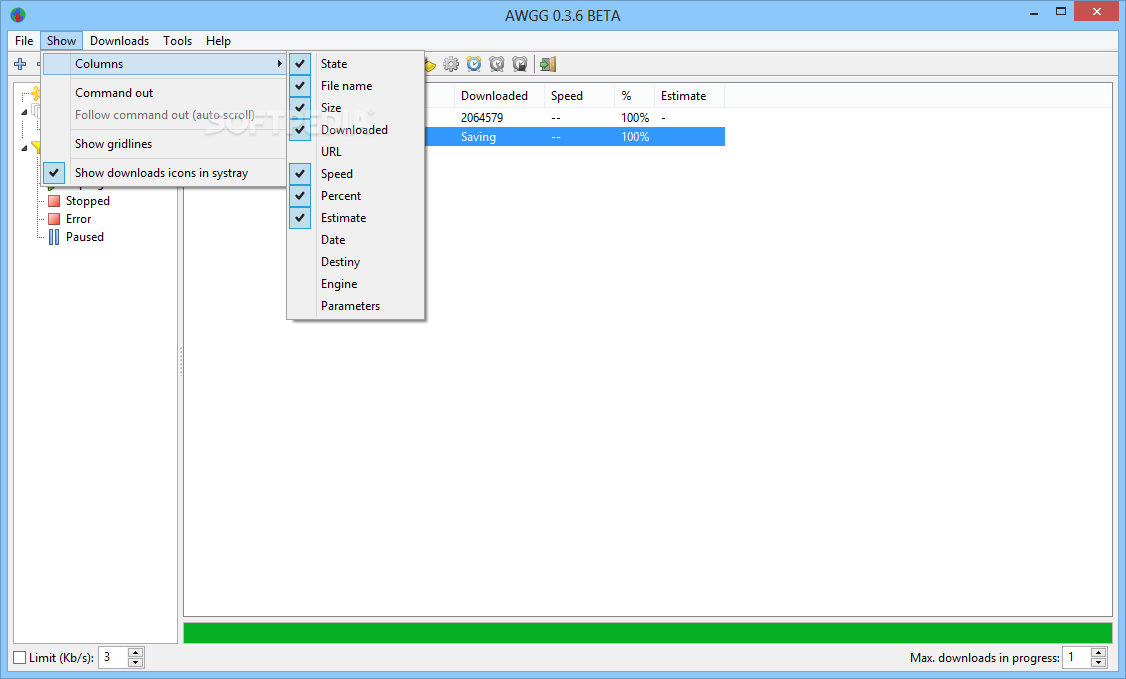This screenshot has height=679, width=1126.
Task: Click the blue Paused bars icon
Action: tap(54, 237)
